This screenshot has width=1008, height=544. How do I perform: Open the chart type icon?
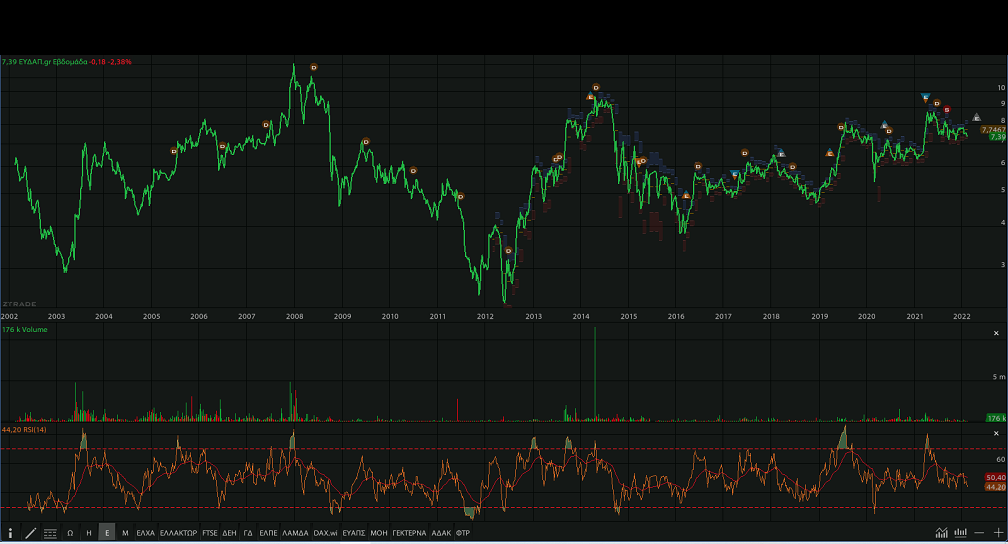tap(942, 533)
